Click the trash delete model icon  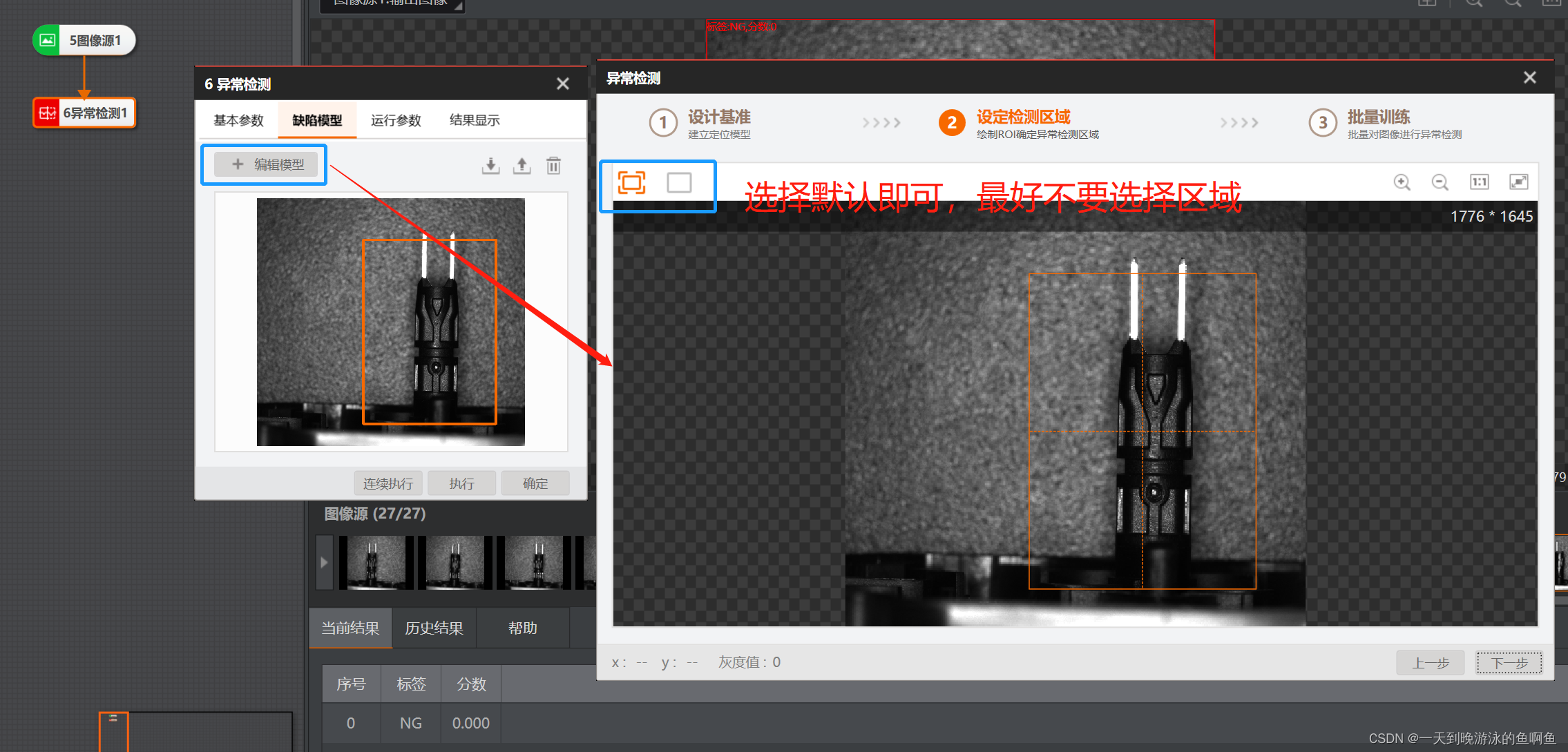pos(553,166)
